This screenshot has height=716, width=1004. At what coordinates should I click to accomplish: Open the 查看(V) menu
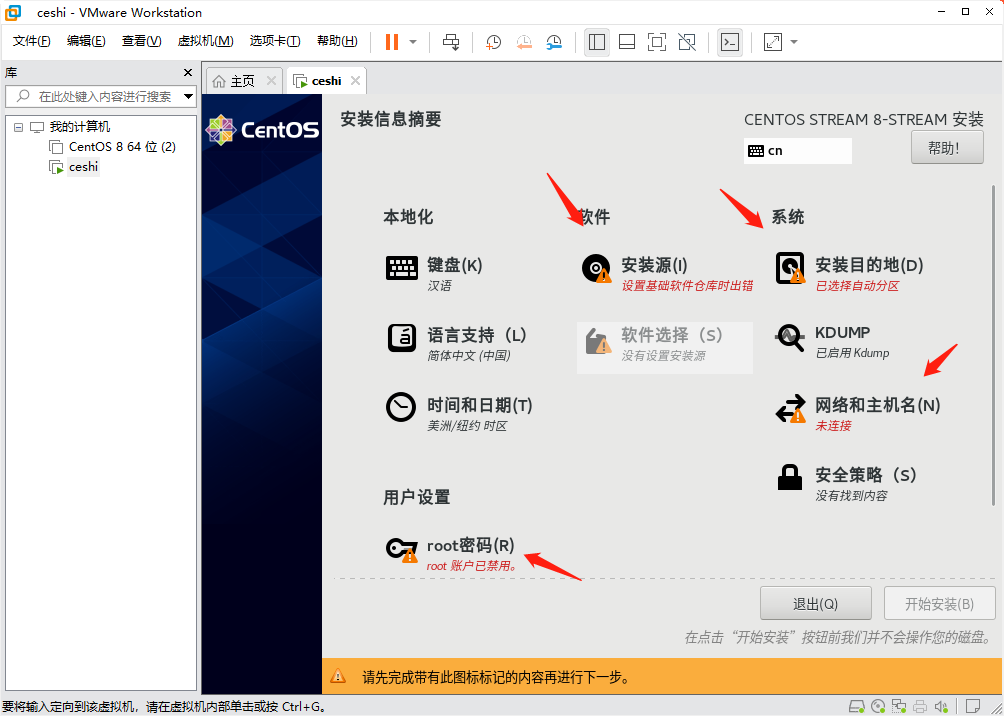click(142, 41)
